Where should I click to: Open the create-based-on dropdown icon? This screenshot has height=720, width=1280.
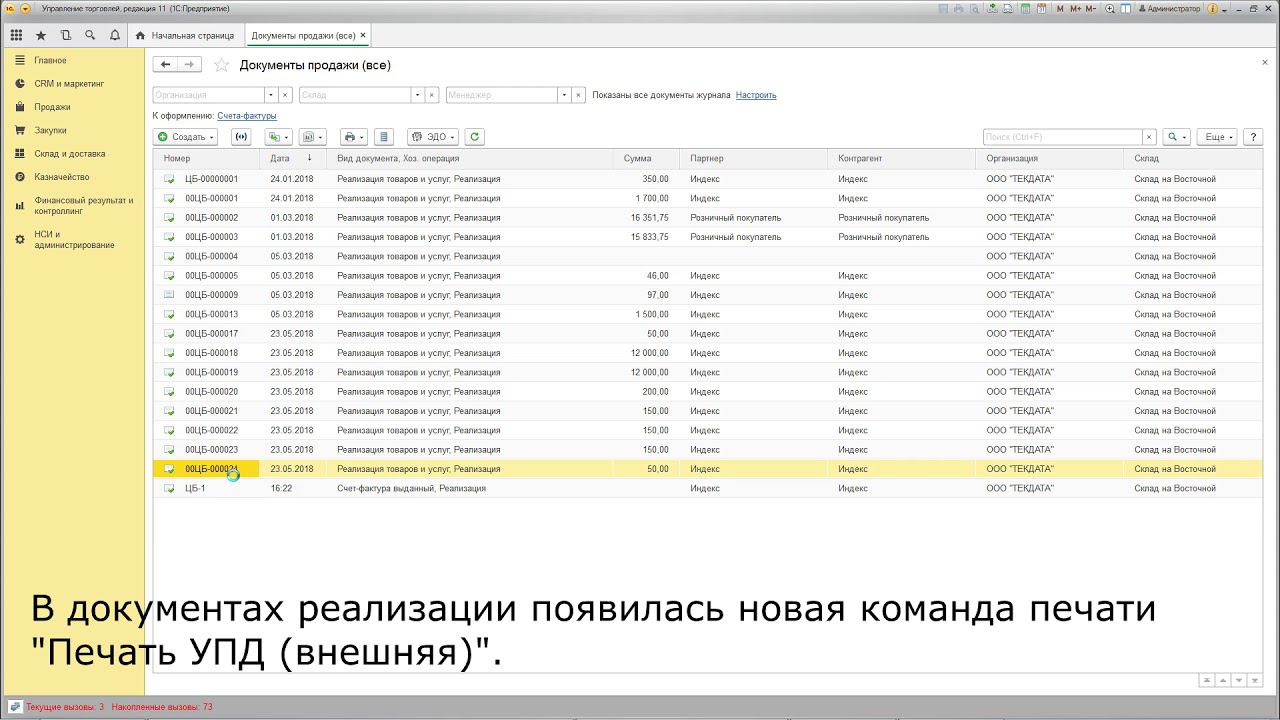pyautogui.click(x=277, y=137)
